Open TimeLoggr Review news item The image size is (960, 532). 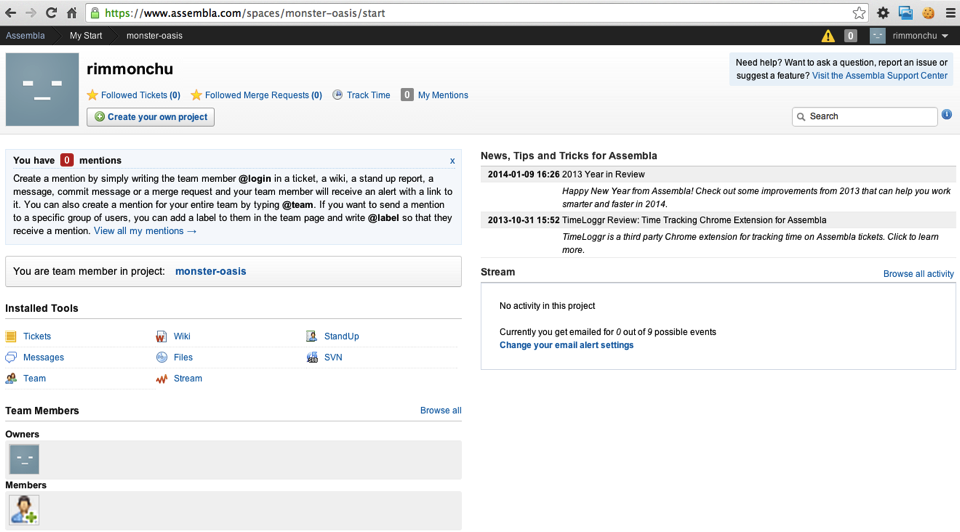[x=694, y=220]
